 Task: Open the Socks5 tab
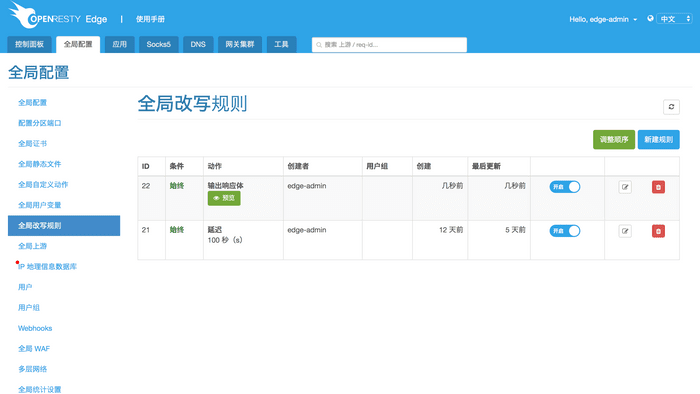[158, 45]
